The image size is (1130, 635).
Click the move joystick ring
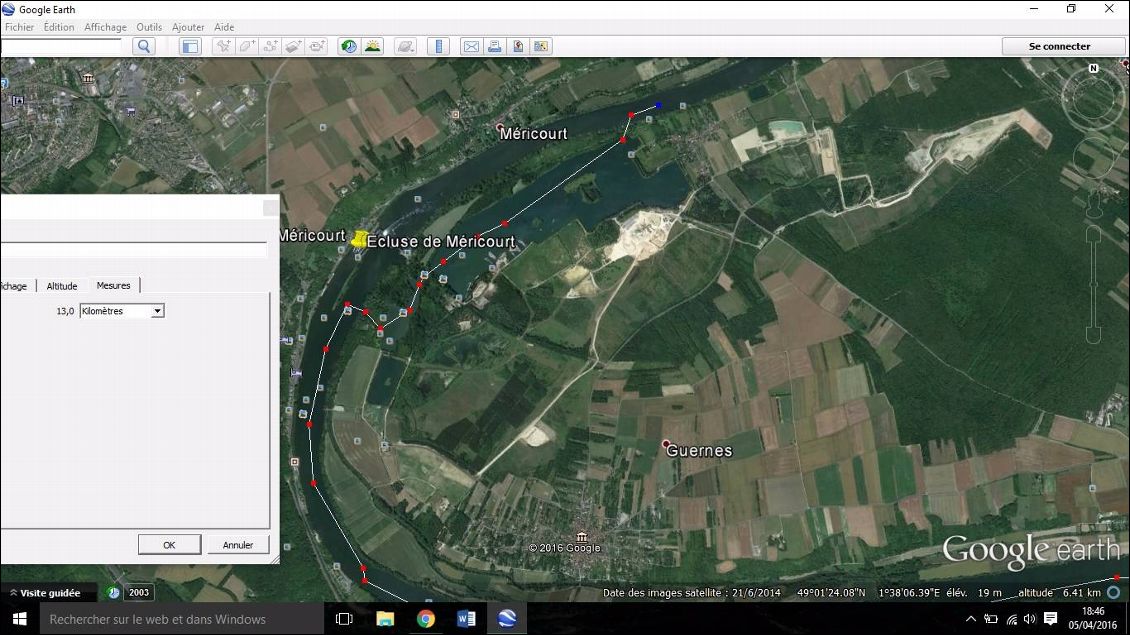coord(1093,157)
